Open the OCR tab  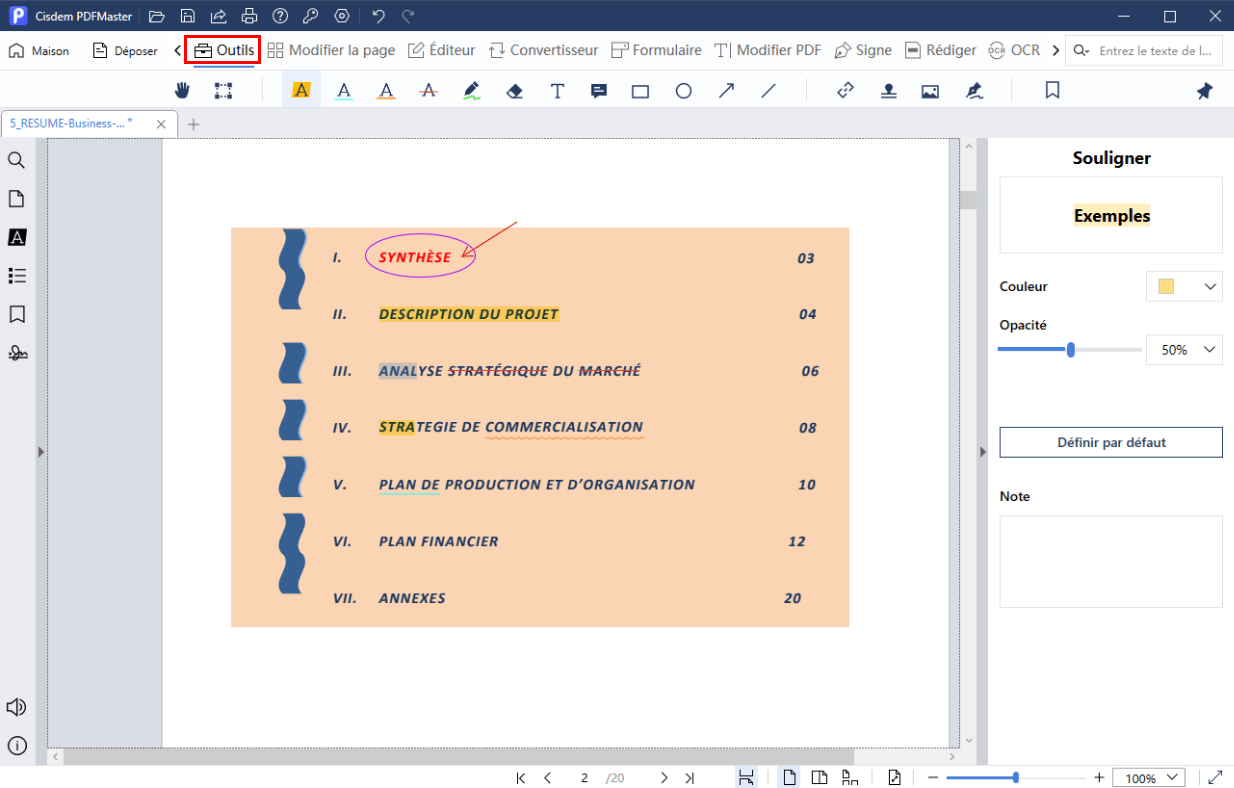pyautogui.click(x=1014, y=50)
